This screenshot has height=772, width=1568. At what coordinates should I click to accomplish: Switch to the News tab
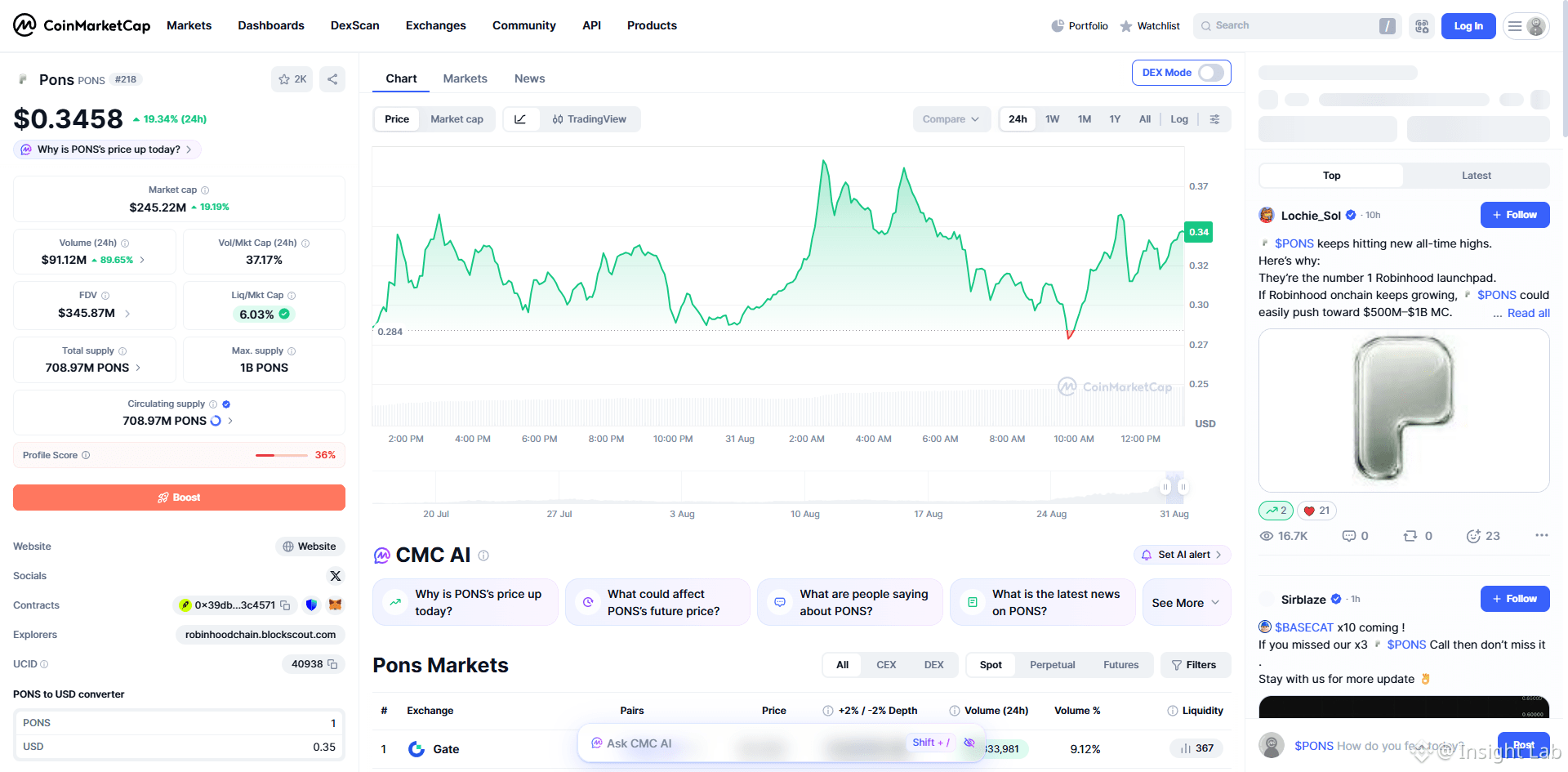pyautogui.click(x=530, y=78)
